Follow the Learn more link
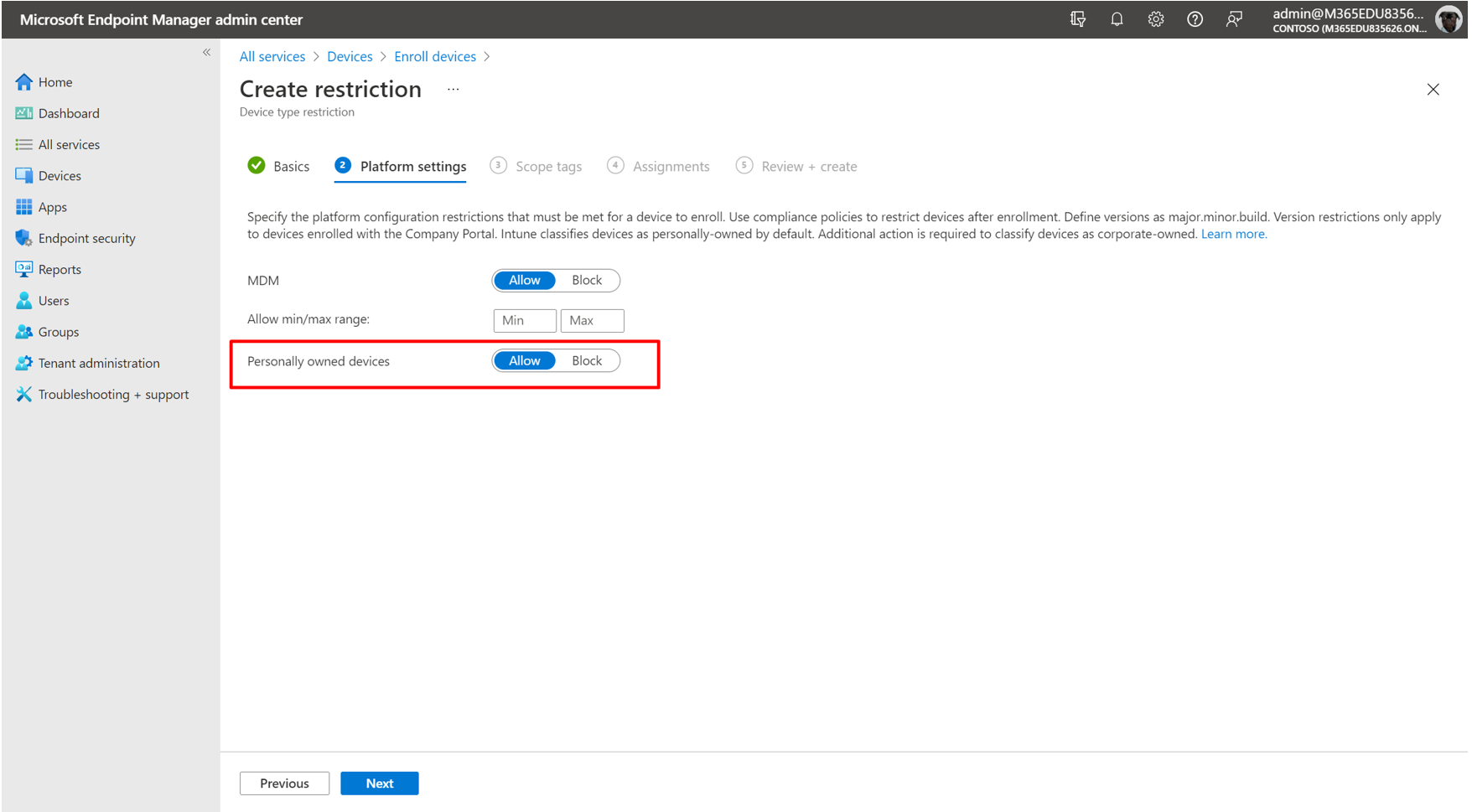The width and height of the screenshot is (1472, 812). pyautogui.click(x=1234, y=234)
